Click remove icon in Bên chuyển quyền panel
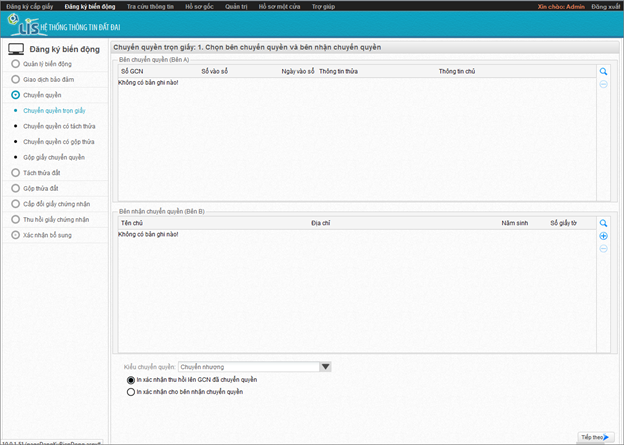 tap(603, 84)
